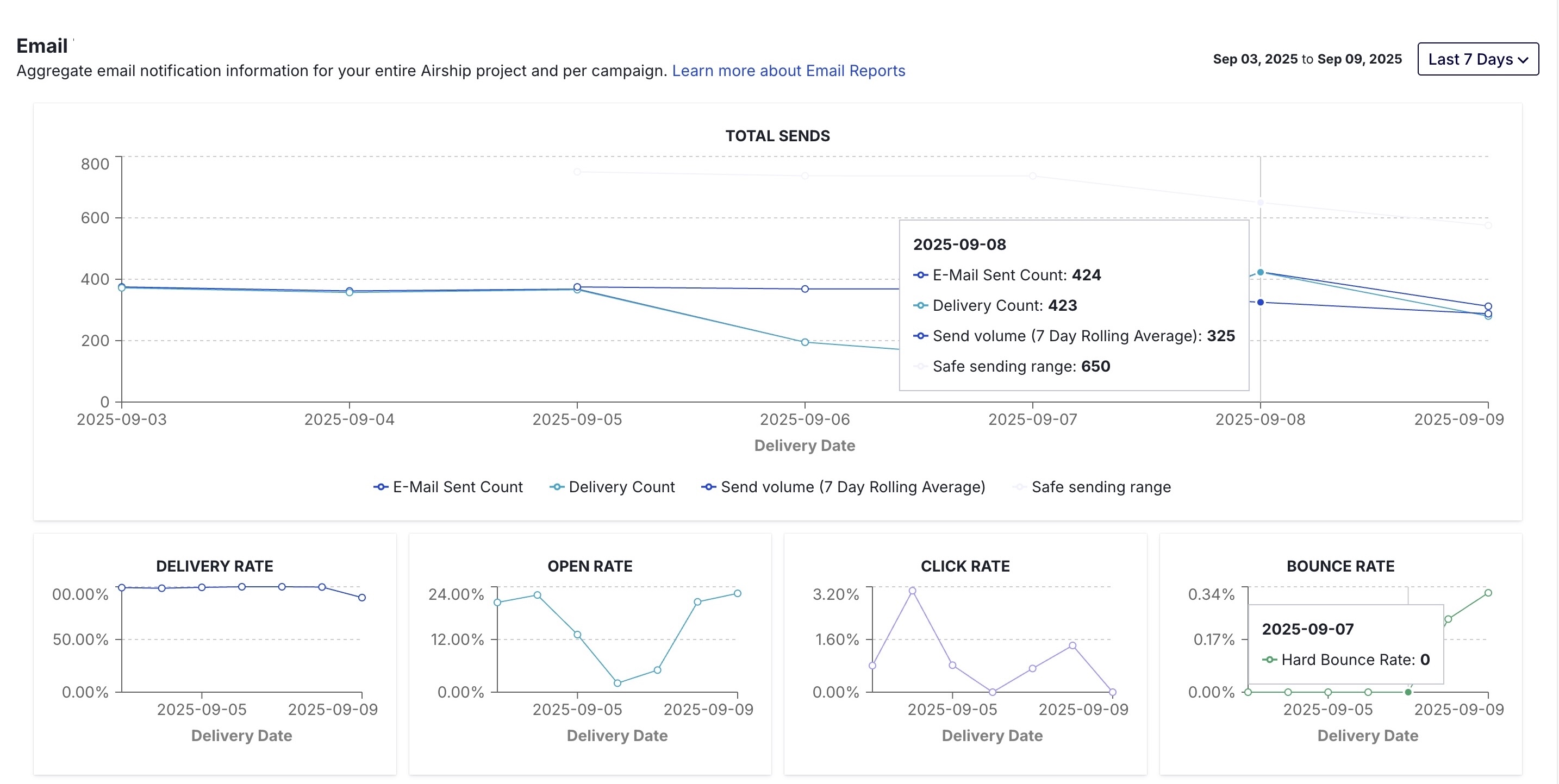This screenshot has height=784, width=1559.
Task: Click the Sep 03 to Sep 09 date range text
Action: 1307,59
